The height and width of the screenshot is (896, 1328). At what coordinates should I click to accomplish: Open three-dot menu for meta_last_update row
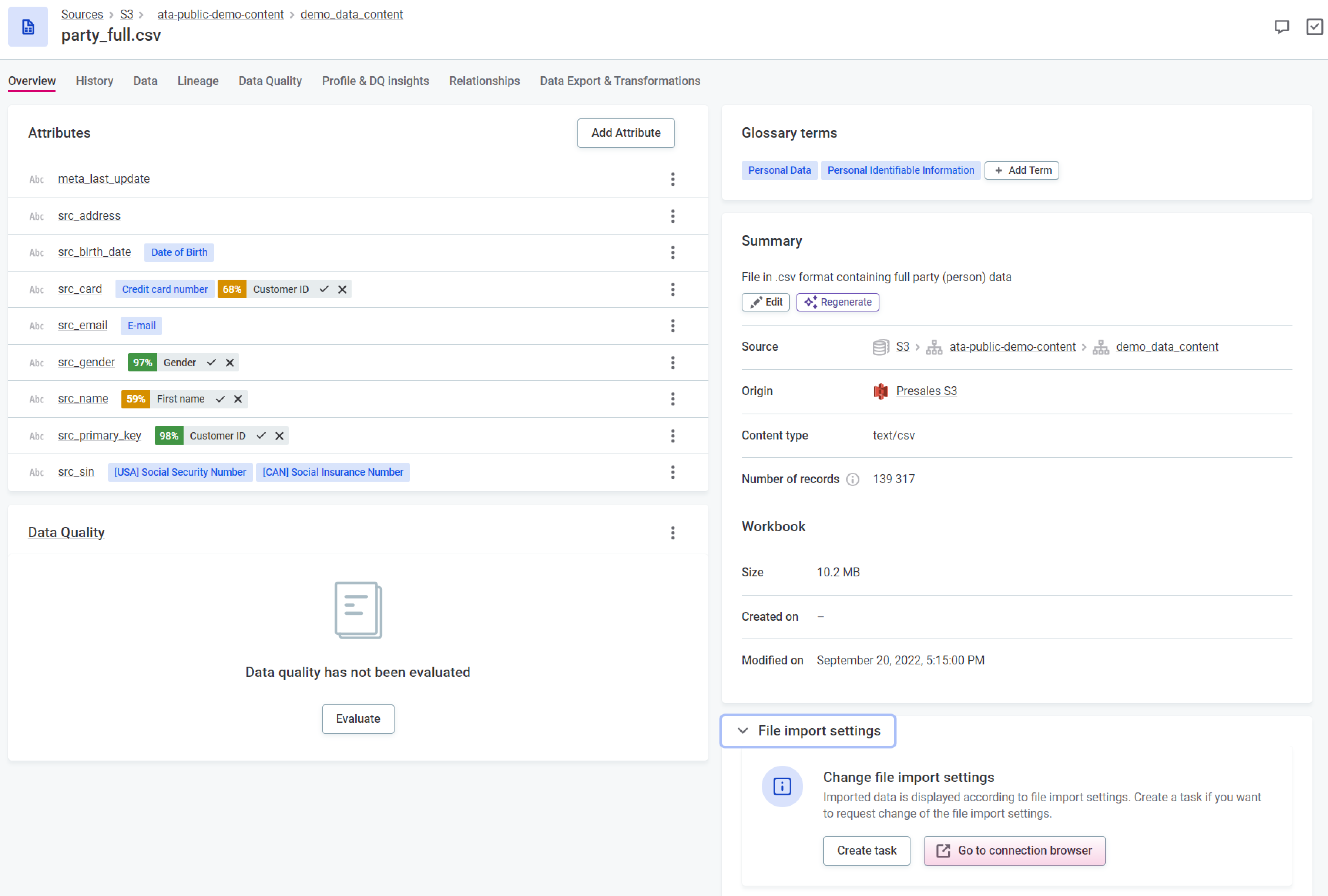coord(673,179)
